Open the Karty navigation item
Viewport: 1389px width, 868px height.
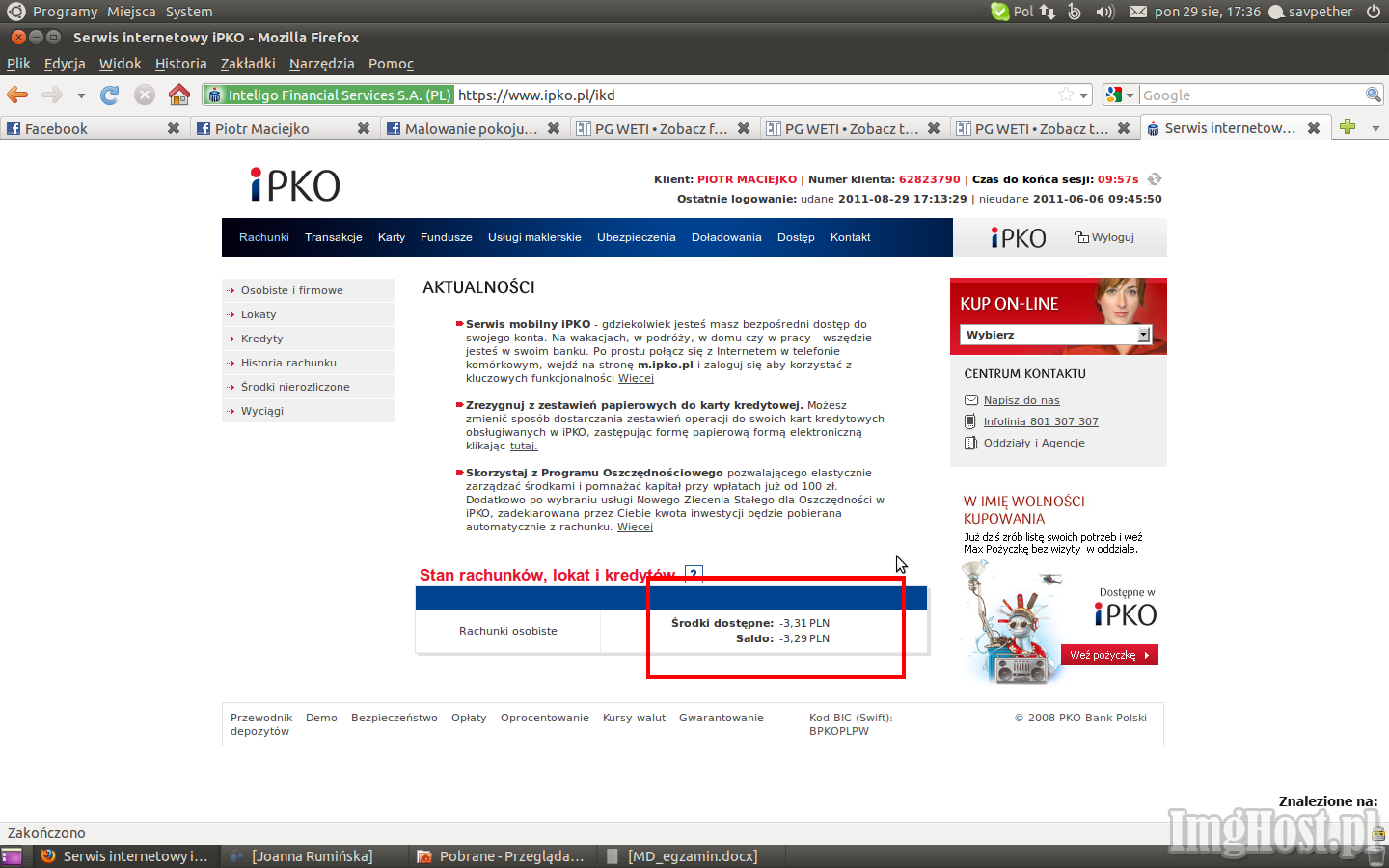click(x=392, y=237)
